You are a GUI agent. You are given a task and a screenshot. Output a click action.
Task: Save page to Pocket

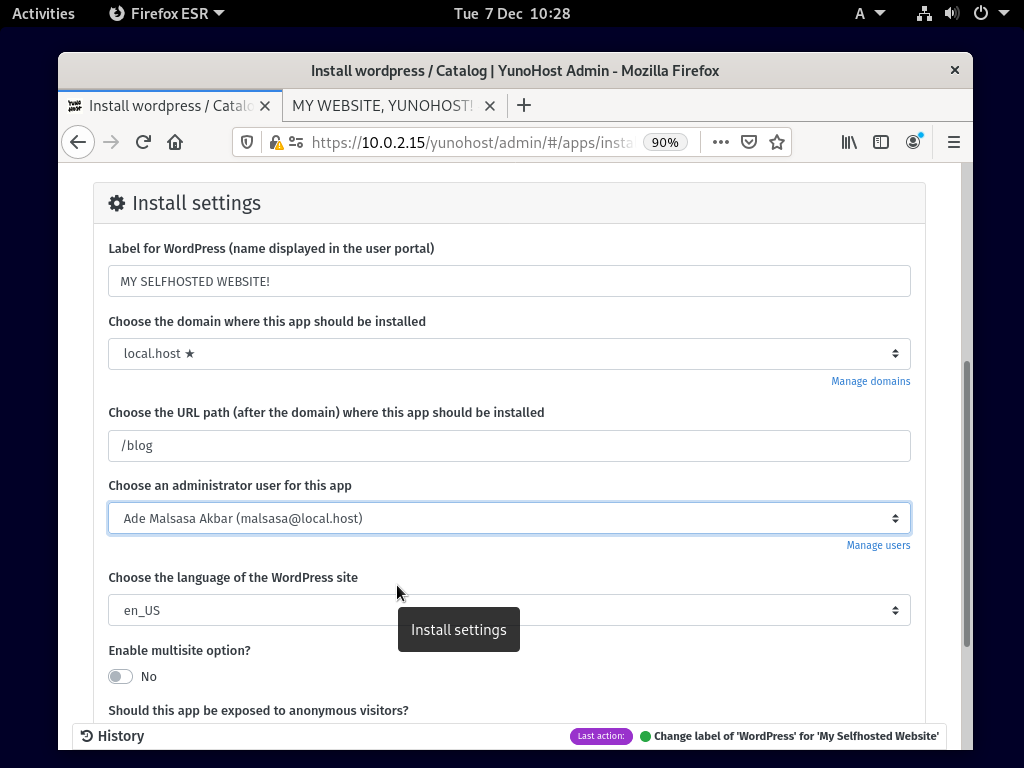(749, 142)
